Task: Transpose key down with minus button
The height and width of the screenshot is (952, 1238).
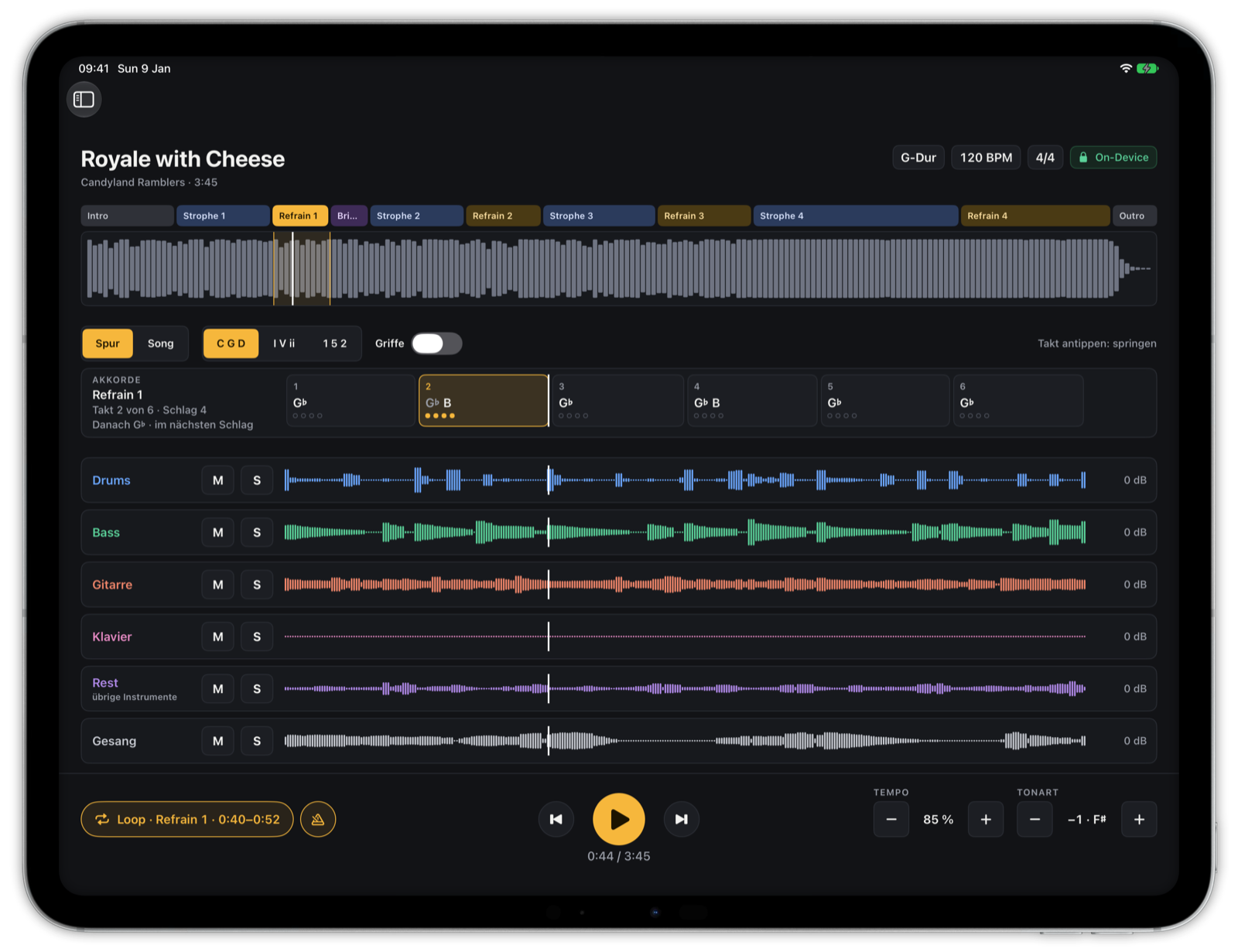Action: click(x=1035, y=819)
